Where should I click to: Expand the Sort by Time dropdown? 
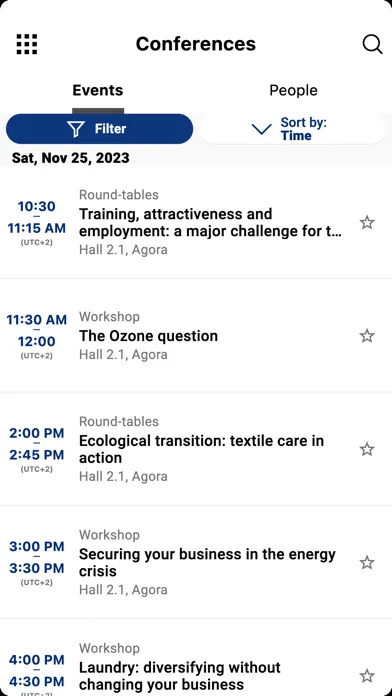click(x=293, y=129)
